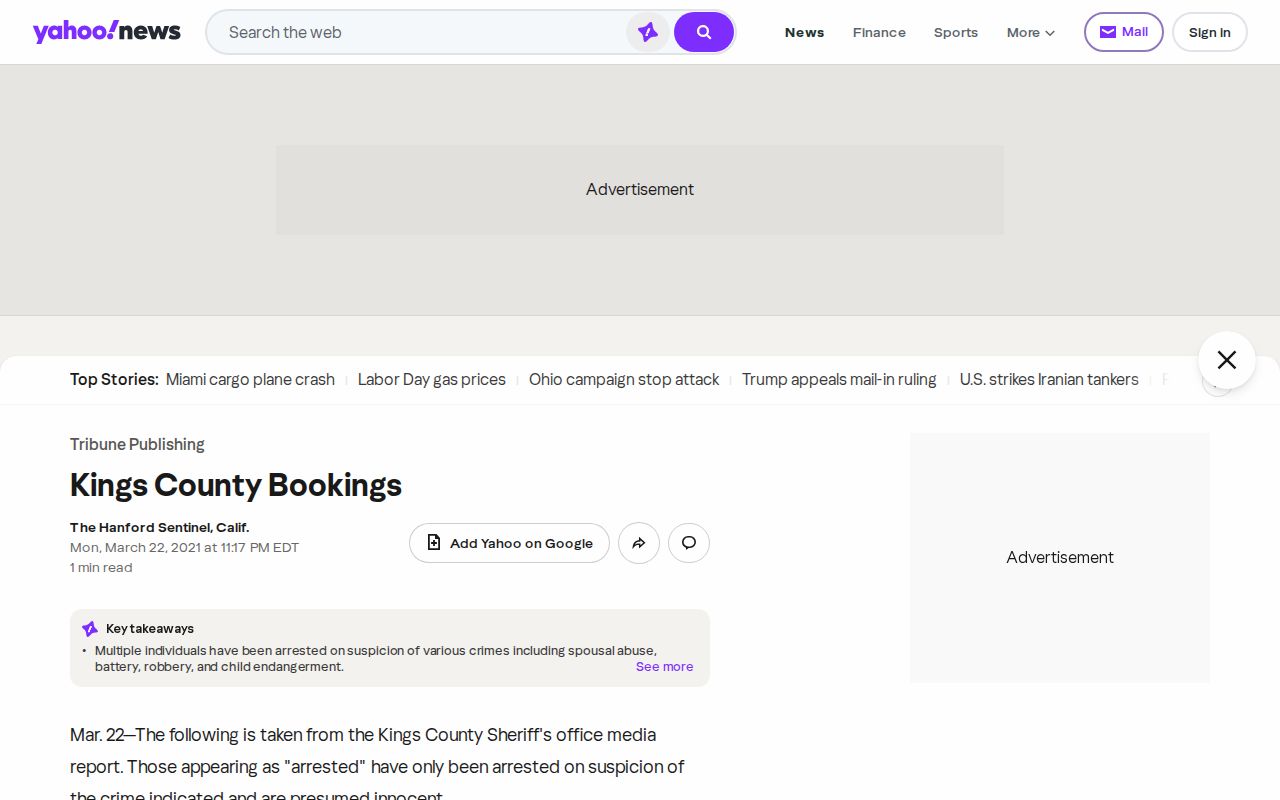The height and width of the screenshot is (800, 1280).
Task: Click The Hanford Sentinel, Calif. byline
Action: (160, 527)
